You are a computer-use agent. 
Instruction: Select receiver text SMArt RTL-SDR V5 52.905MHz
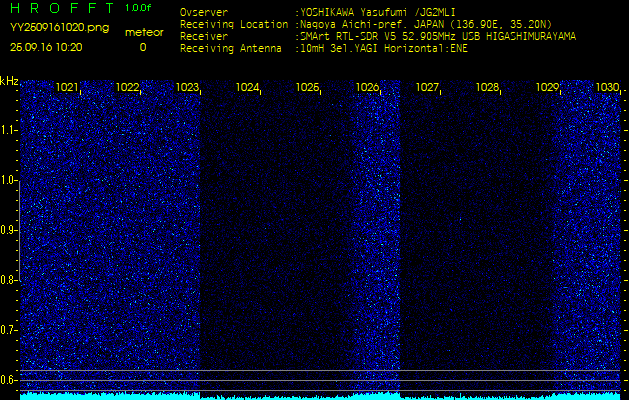click(381, 37)
